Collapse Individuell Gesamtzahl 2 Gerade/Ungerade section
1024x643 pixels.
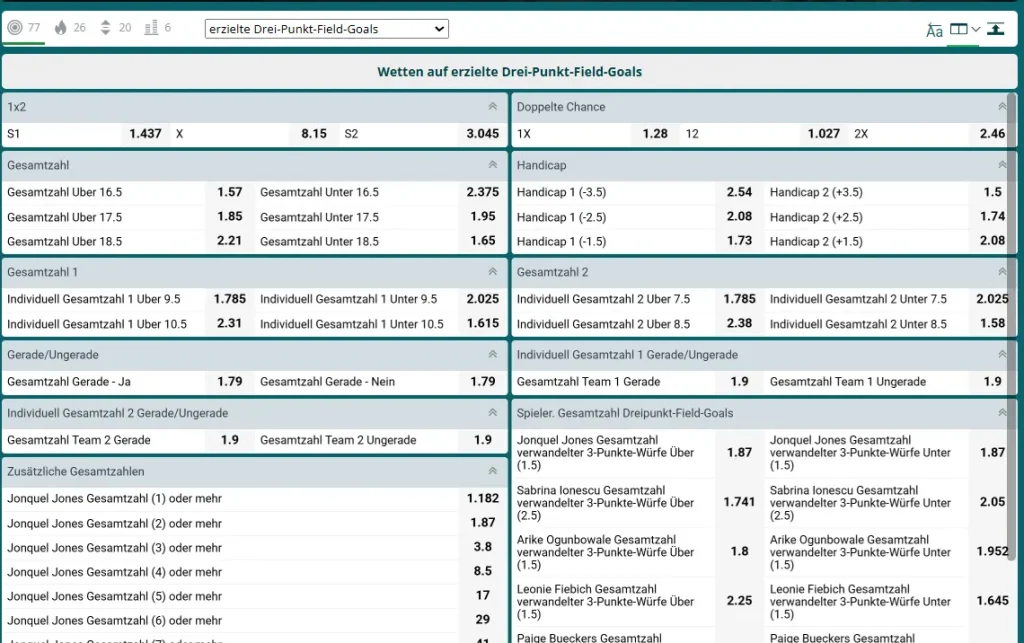click(x=492, y=413)
